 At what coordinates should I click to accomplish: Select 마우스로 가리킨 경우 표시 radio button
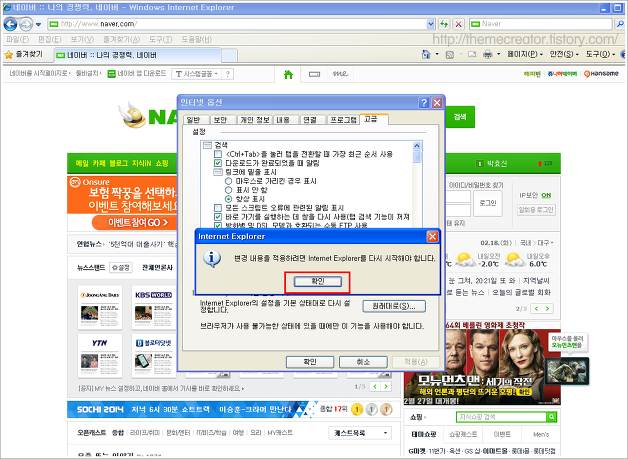tap(228, 181)
